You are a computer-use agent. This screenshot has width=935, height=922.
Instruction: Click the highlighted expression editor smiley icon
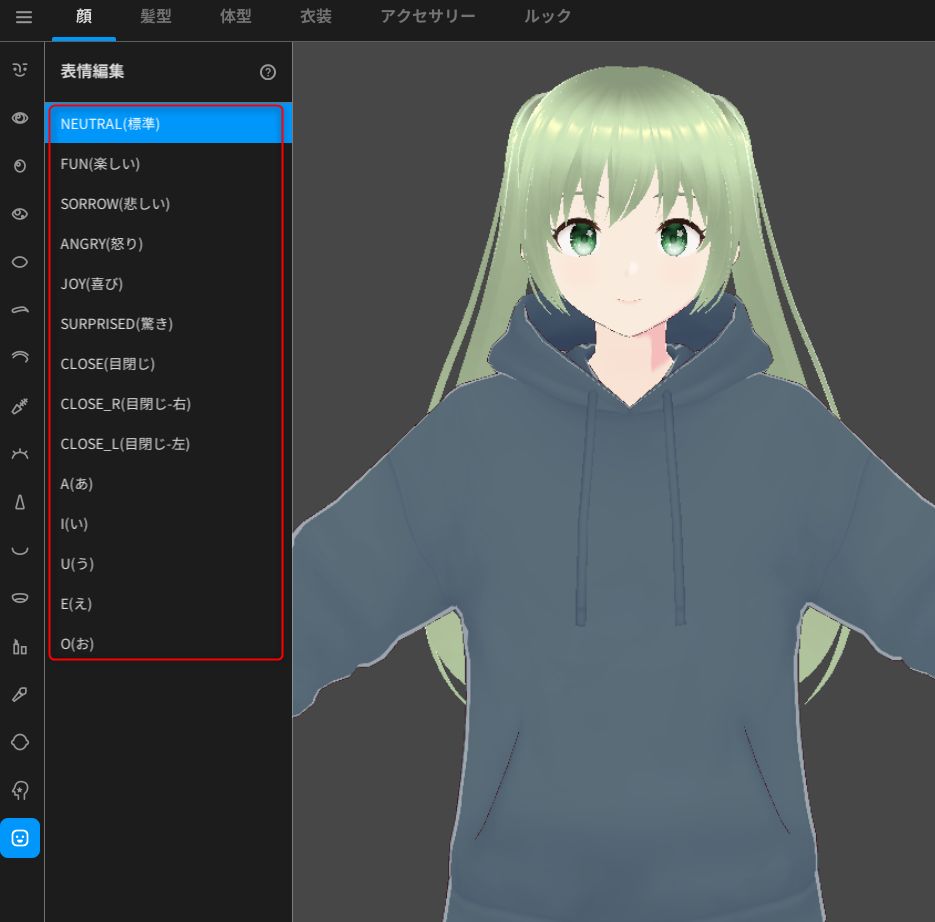click(x=21, y=838)
